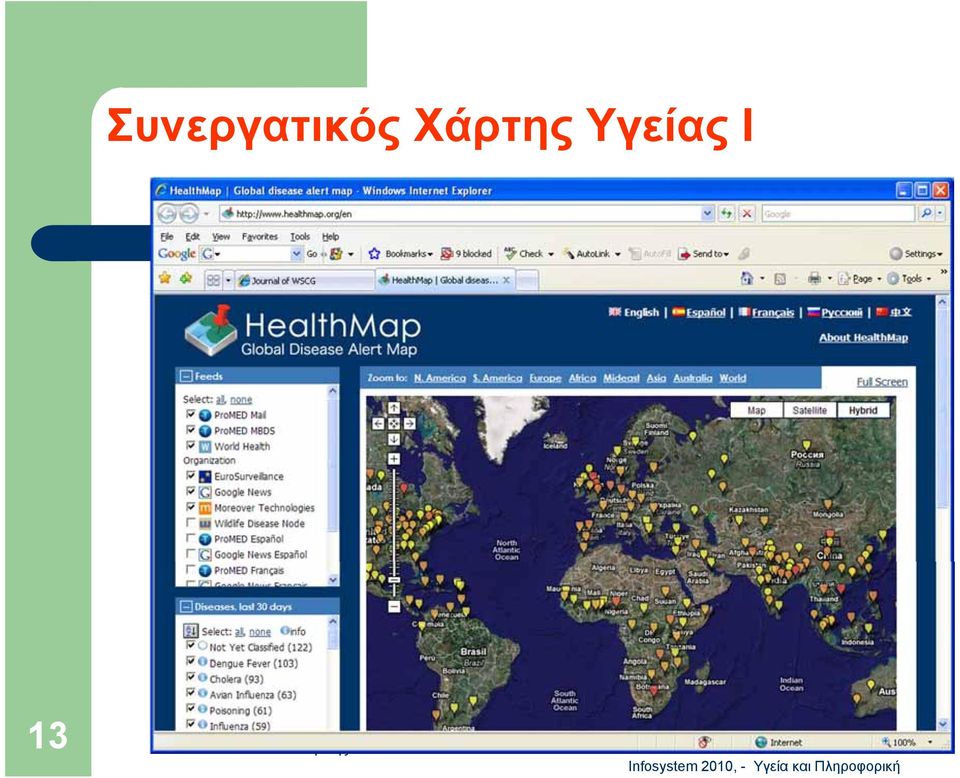Click the RSS Feeds icon
Screen dimensions: 960x778
(x=780, y=279)
